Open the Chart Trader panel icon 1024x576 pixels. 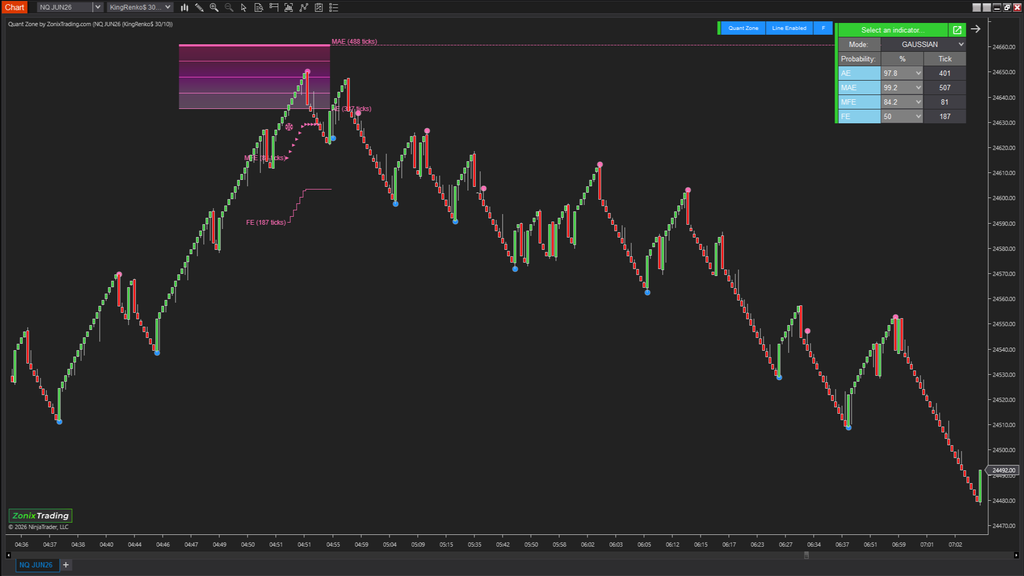click(274, 7)
